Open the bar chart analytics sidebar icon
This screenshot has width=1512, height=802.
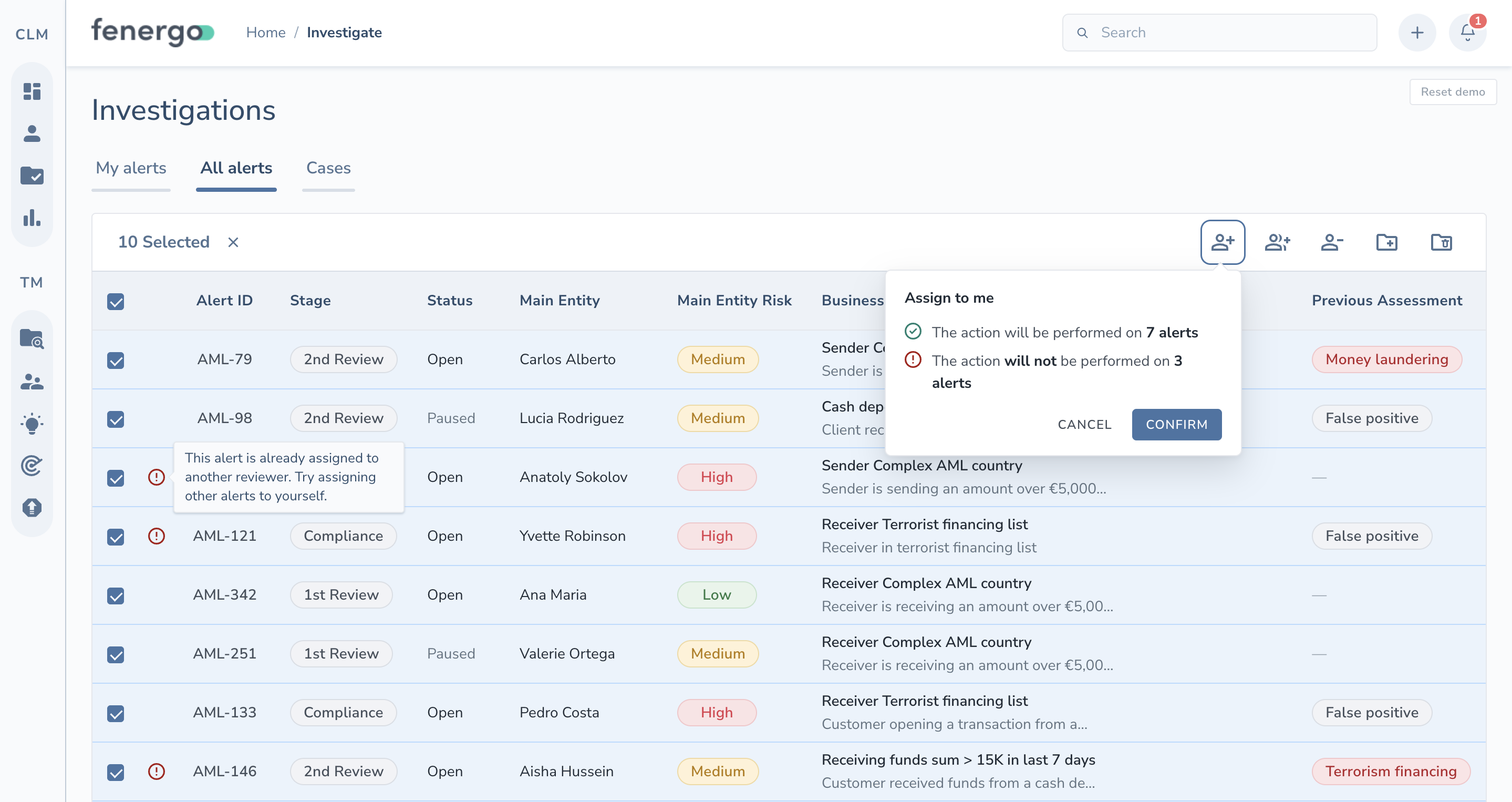32,218
